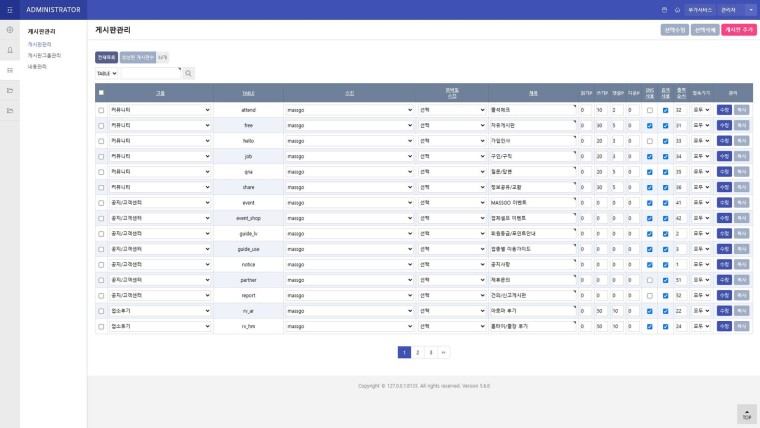Viewport: 760px width, 428px height.
Task: Sort by the TABLE column header
Action: [x=248, y=93]
